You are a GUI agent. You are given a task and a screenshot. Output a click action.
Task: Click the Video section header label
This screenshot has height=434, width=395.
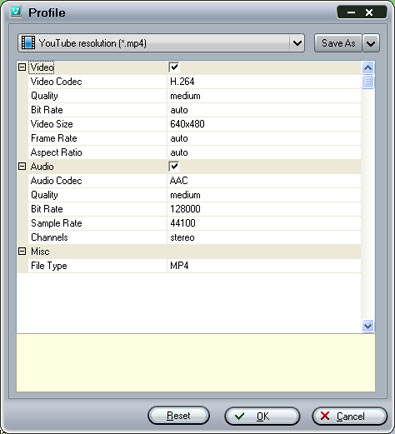tap(42, 67)
